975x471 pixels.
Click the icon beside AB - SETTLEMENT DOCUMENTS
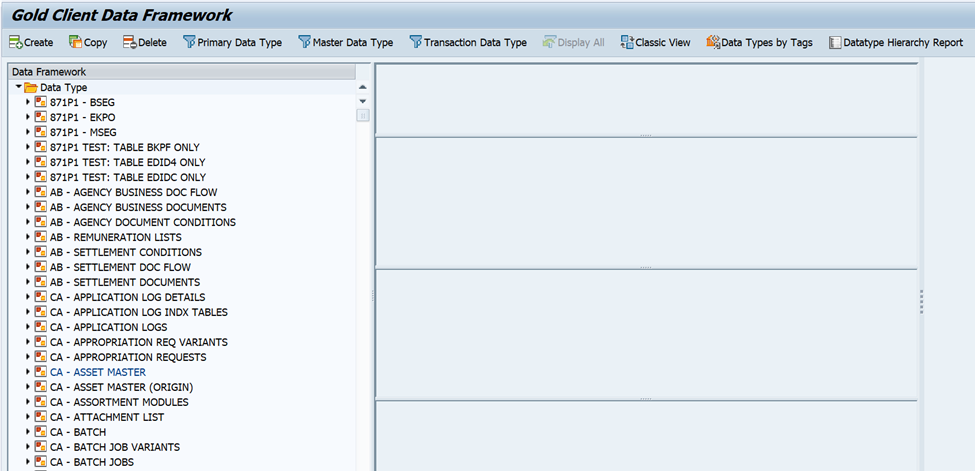(40, 282)
